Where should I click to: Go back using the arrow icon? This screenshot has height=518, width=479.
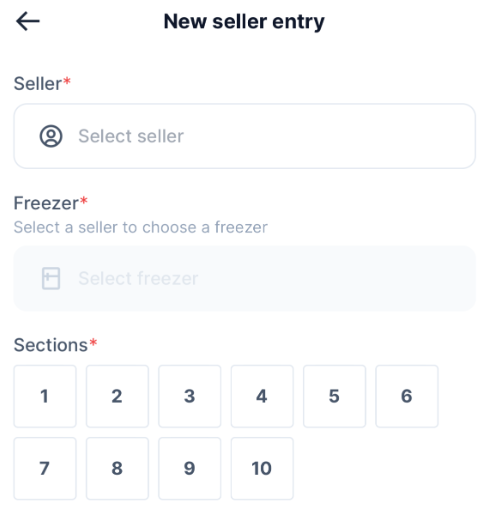28,21
